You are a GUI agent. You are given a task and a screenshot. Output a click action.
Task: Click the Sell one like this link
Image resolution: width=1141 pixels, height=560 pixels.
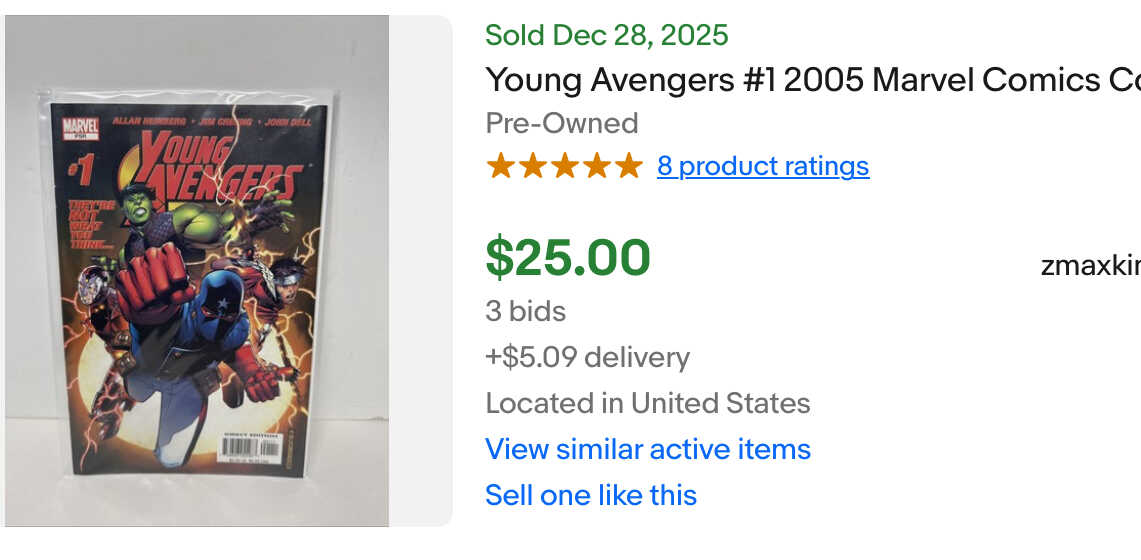click(590, 495)
